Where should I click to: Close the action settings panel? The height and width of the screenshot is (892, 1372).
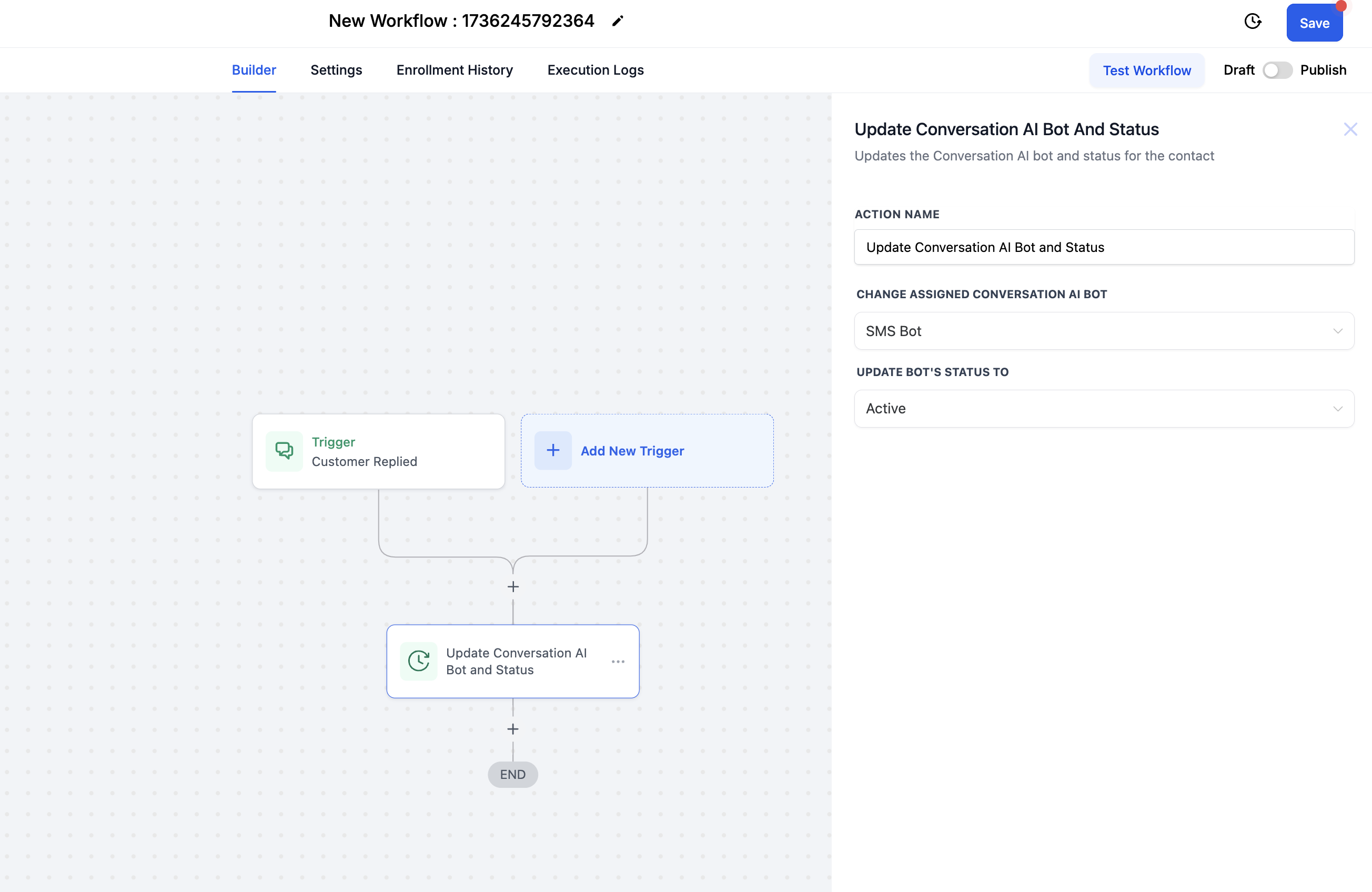click(1350, 129)
